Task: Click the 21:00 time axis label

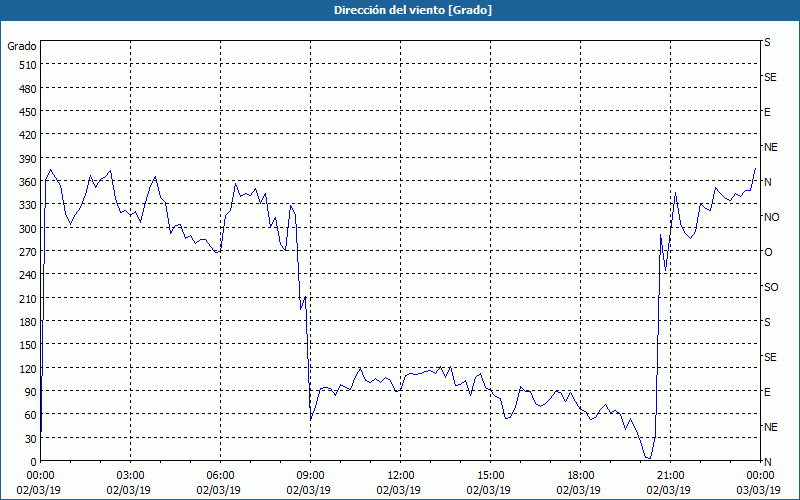Action: point(670,476)
